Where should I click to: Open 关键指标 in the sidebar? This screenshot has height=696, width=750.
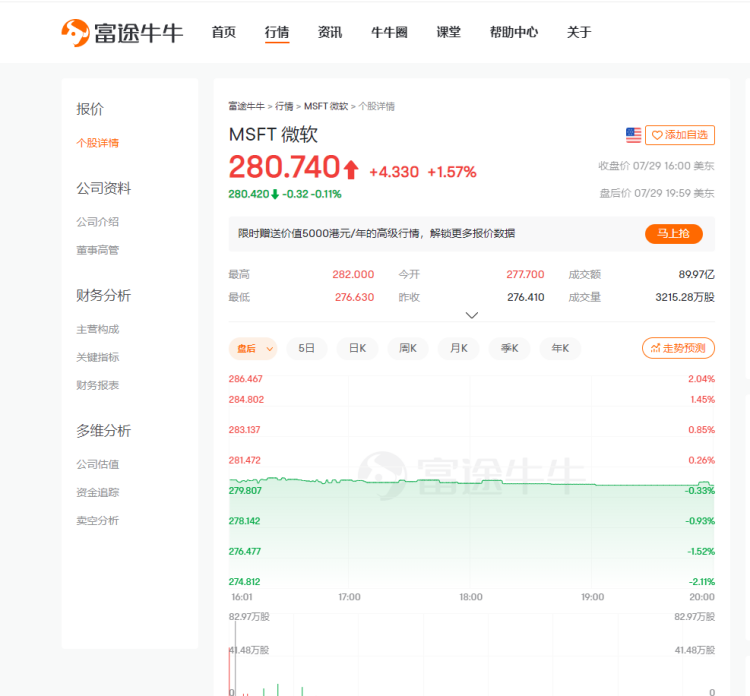[x=98, y=357]
